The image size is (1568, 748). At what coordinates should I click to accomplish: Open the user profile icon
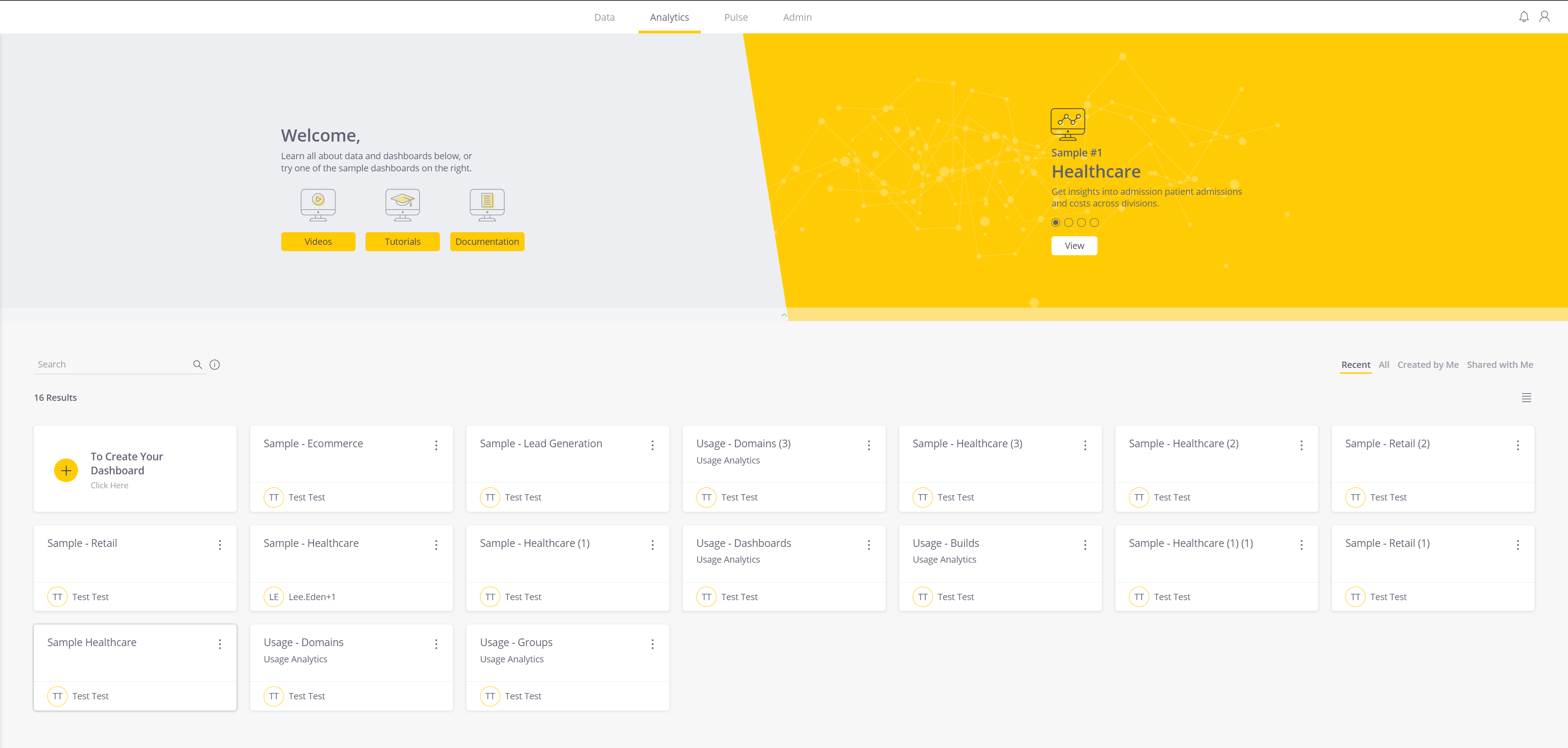point(1544,17)
